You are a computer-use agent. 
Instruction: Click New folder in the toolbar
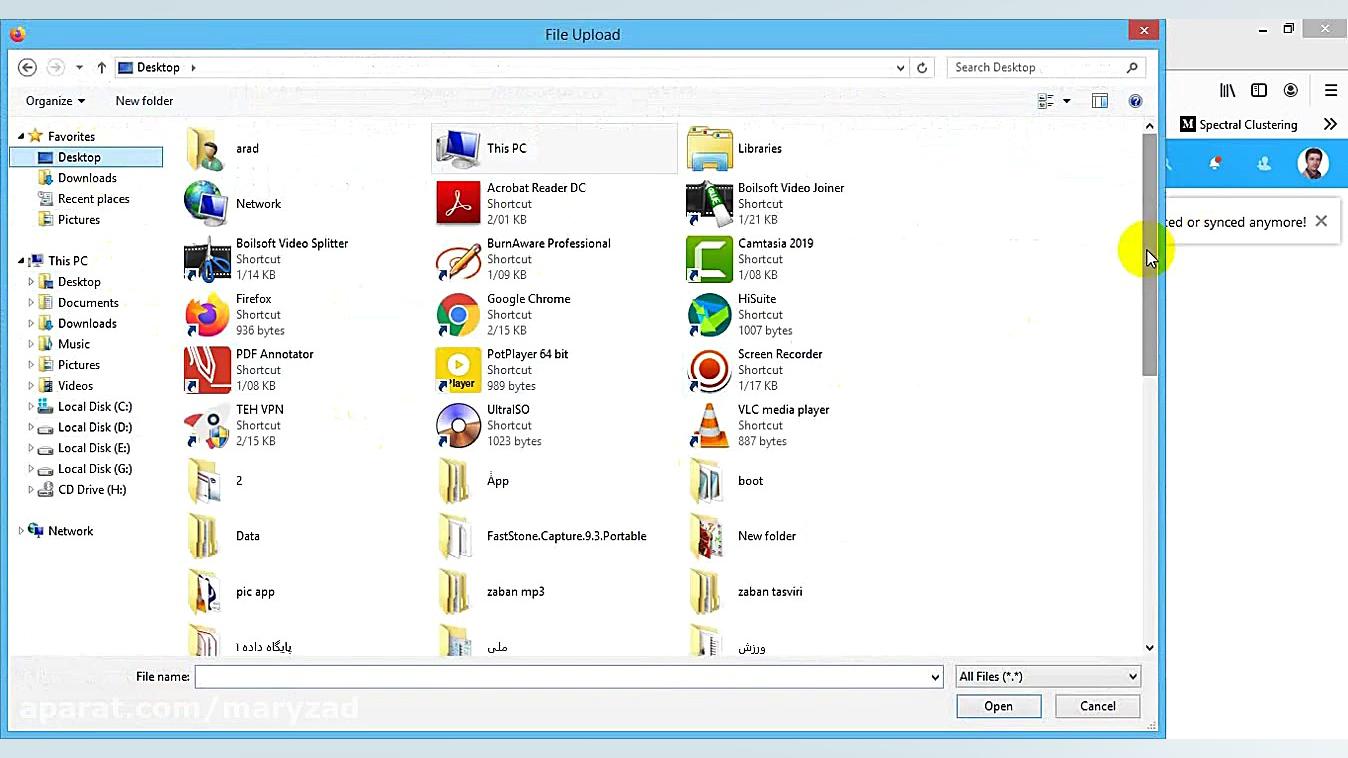pos(144,101)
